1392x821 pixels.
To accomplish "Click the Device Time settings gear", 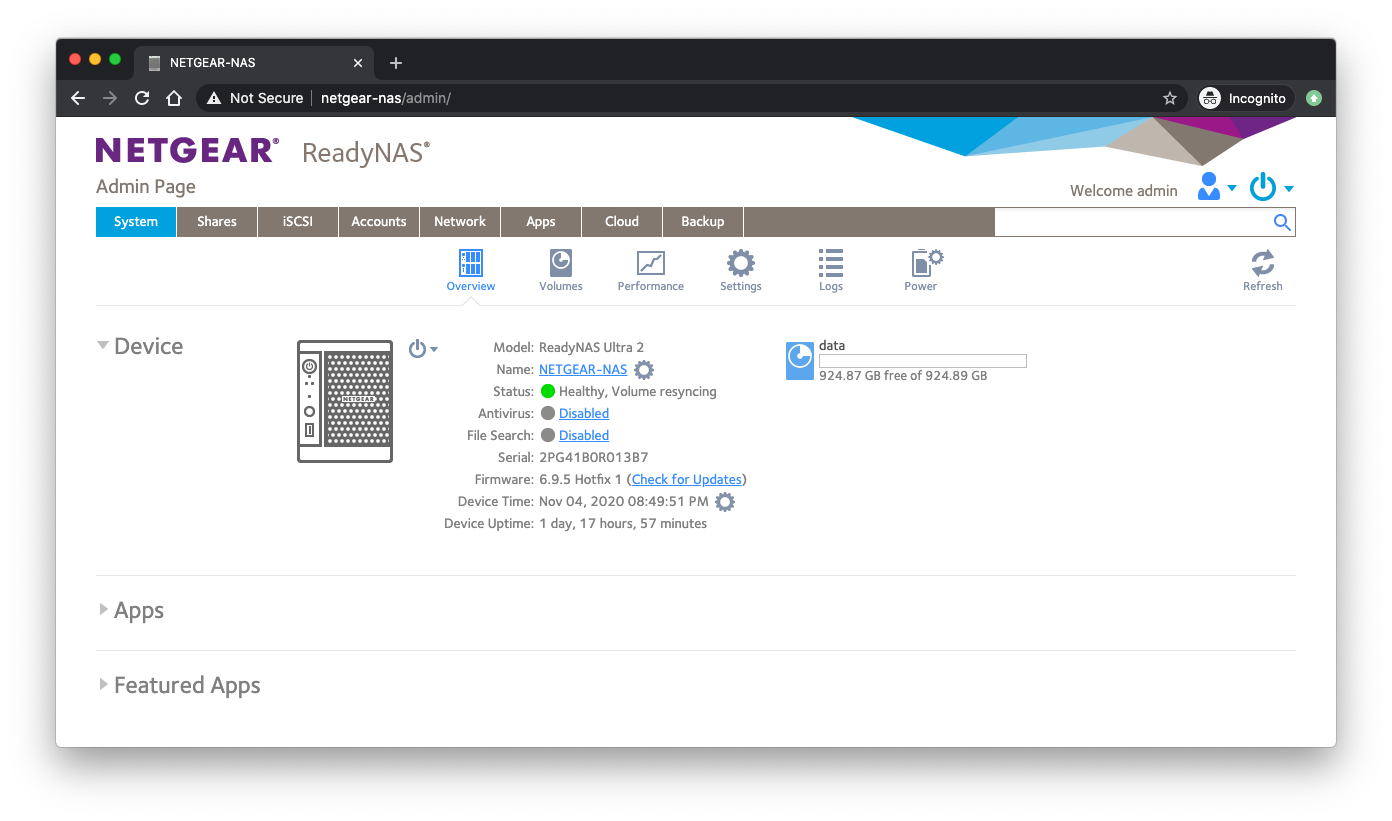I will [x=724, y=501].
